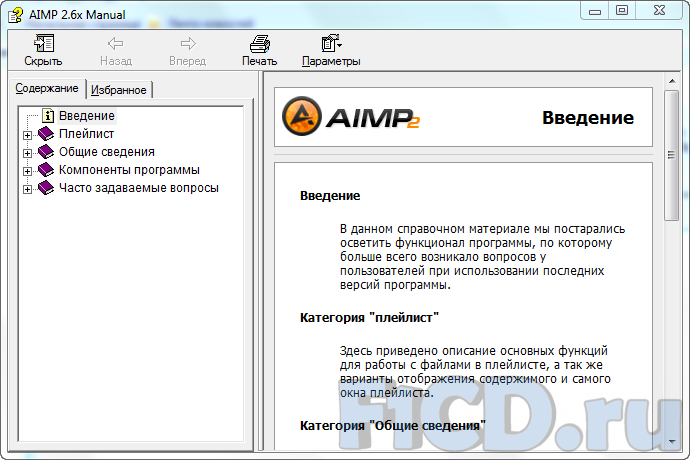Click the book icon beside Общие сведения
The height and width of the screenshot is (460, 690).
pyautogui.click(x=46, y=152)
